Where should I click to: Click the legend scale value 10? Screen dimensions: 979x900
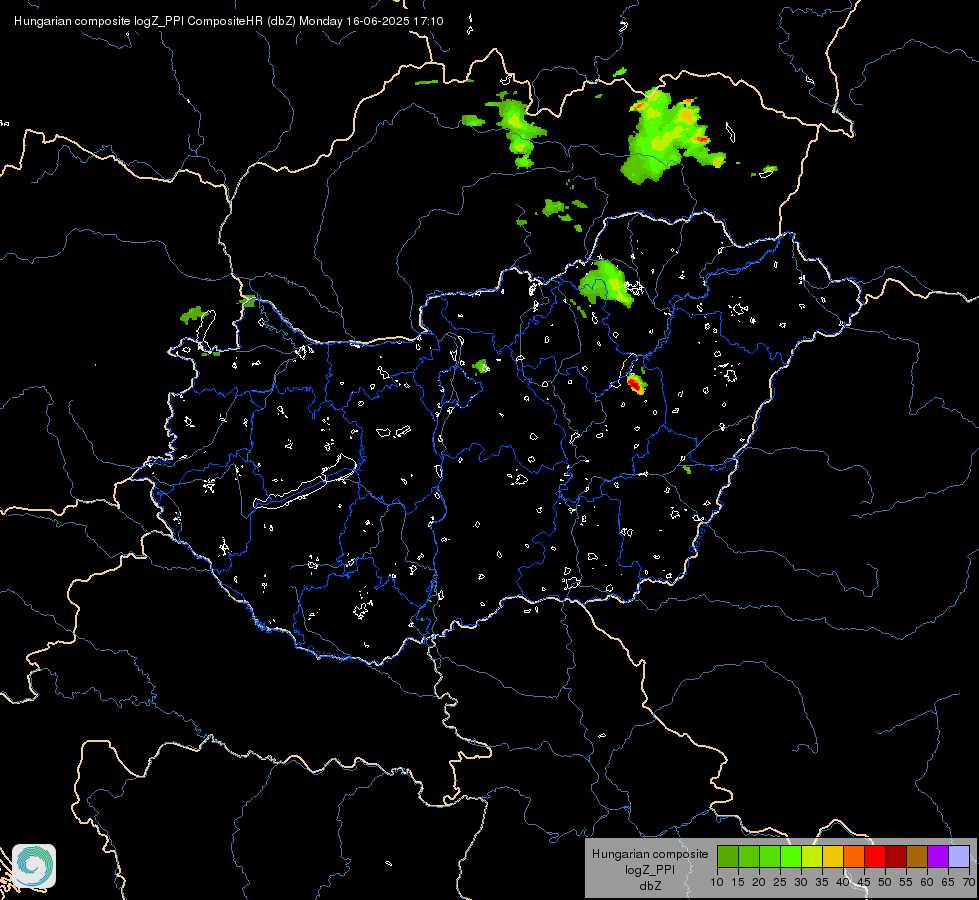pyautogui.click(x=717, y=882)
